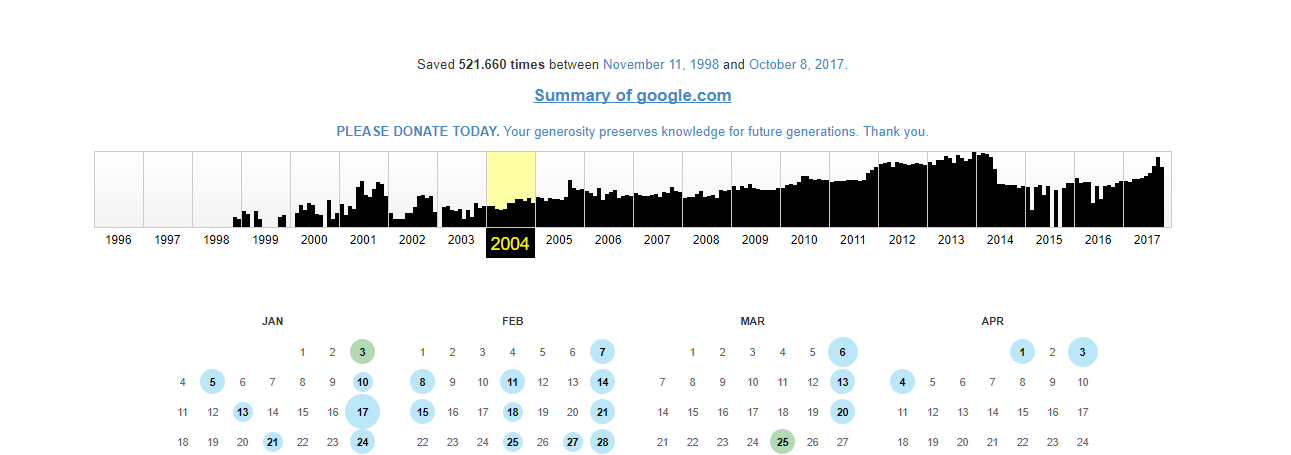This screenshot has width=1291, height=455.
Task: Switch timeline to year 2017
Action: pyautogui.click(x=1147, y=240)
